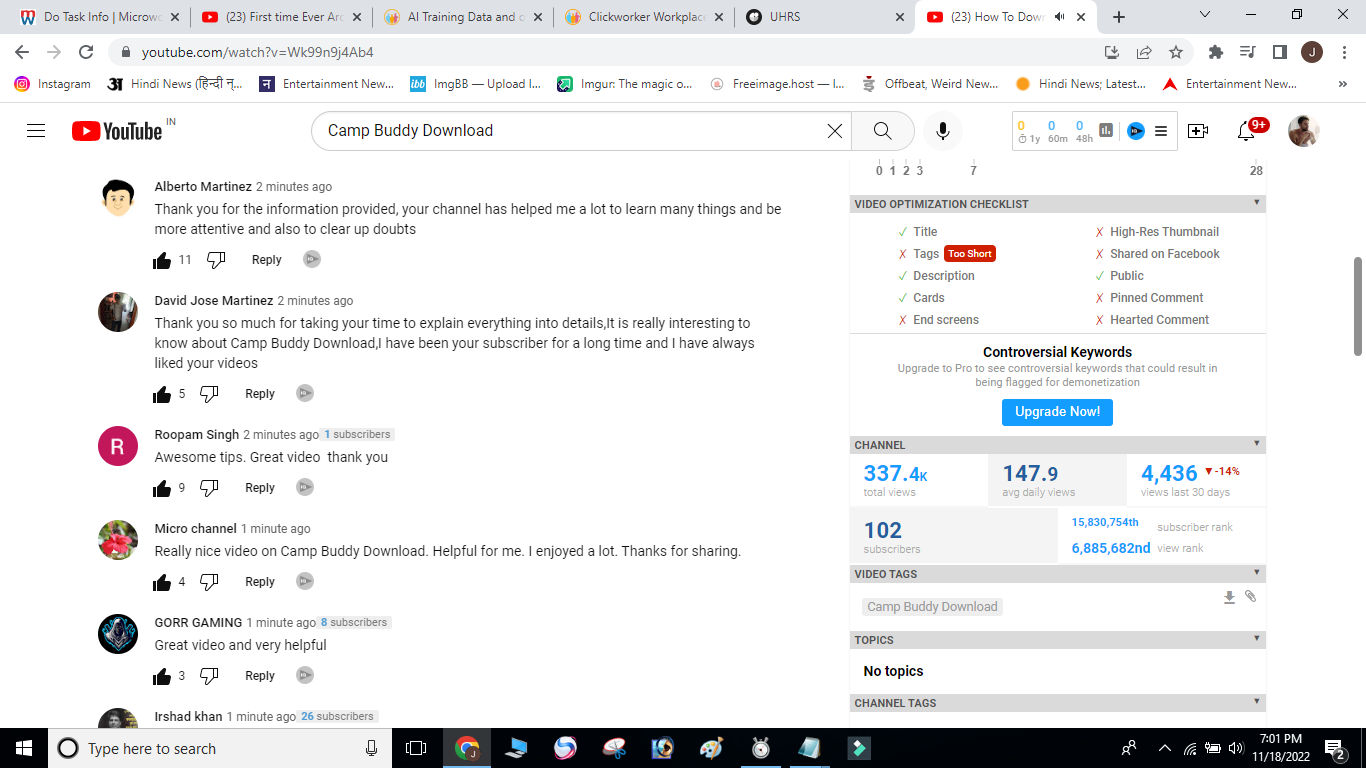Open the vidIQ bar chart stats icon
This screenshot has height=768, width=1366.
tap(1106, 131)
